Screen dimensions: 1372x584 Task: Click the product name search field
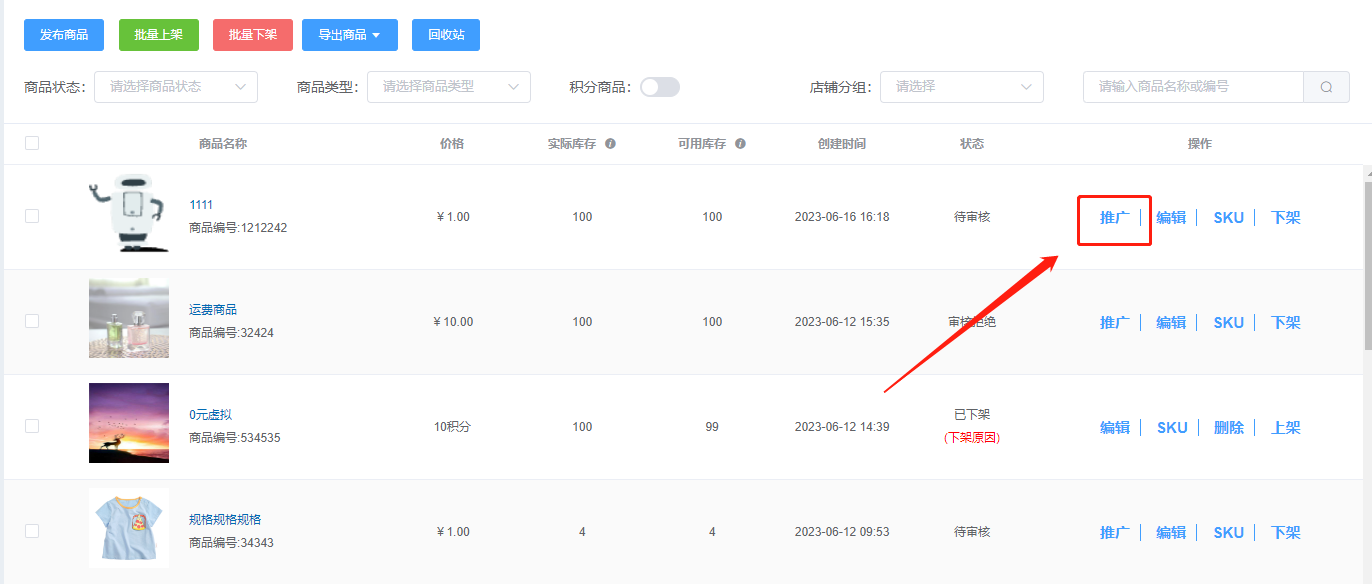[1193, 87]
